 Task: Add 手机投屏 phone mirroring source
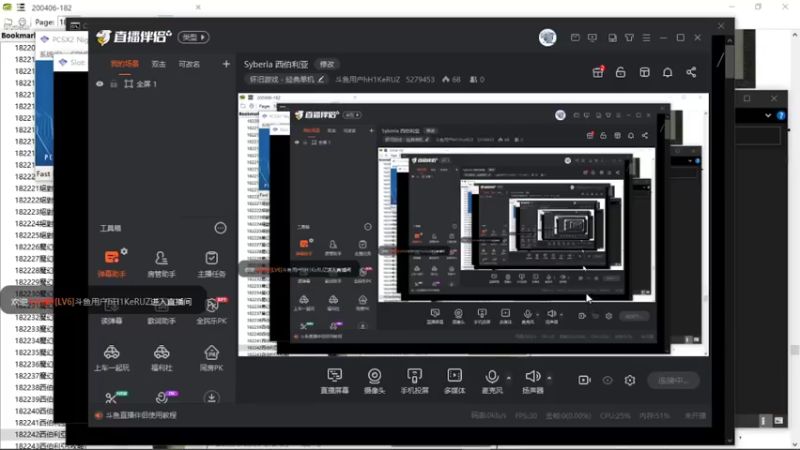[414, 381]
